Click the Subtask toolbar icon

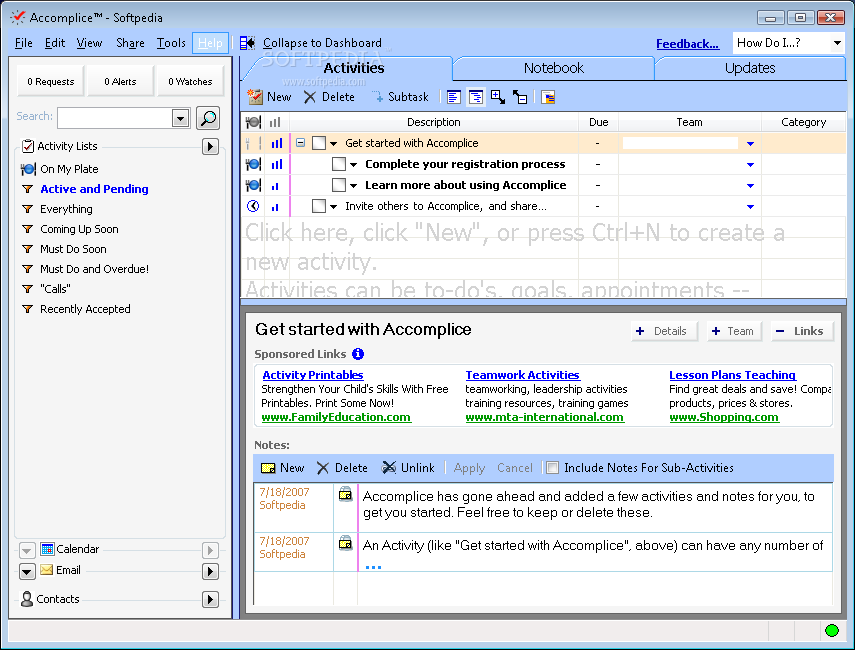pyautogui.click(x=377, y=97)
